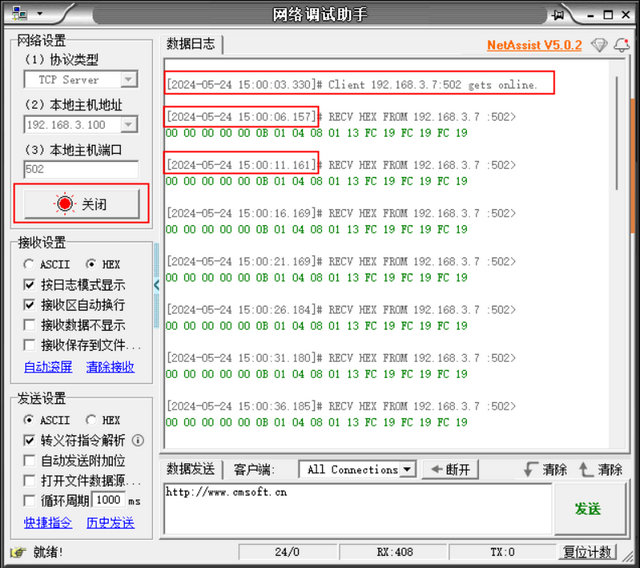Click the down-arrow 清除 clear icon
The width and height of the screenshot is (640, 568).
point(529,469)
